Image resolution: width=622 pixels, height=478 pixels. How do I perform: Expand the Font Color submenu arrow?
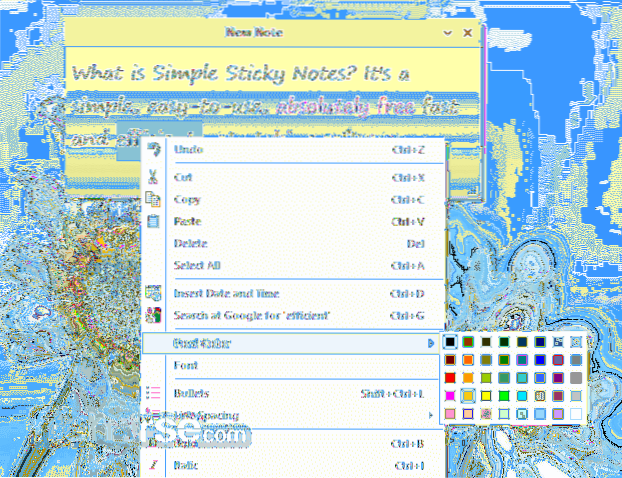coord(431,343)
